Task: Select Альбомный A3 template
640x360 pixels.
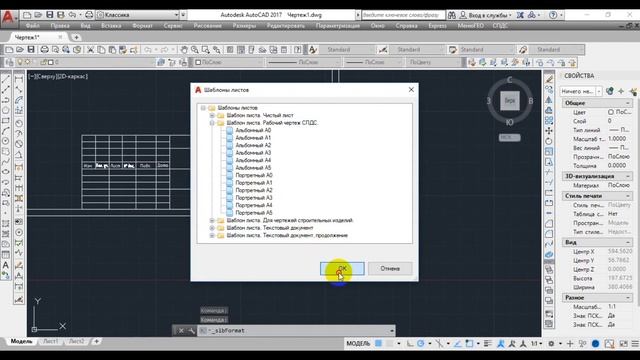Action: [253, 153]
